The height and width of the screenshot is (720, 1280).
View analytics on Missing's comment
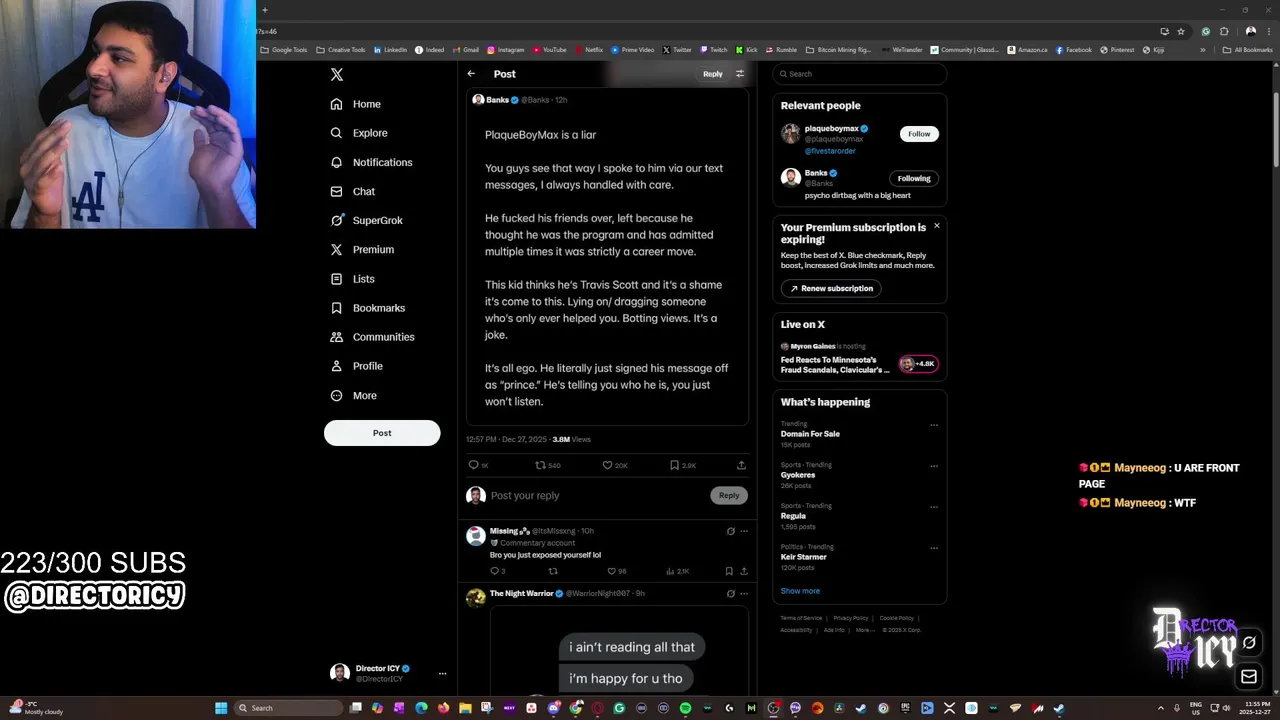(677, 571)
